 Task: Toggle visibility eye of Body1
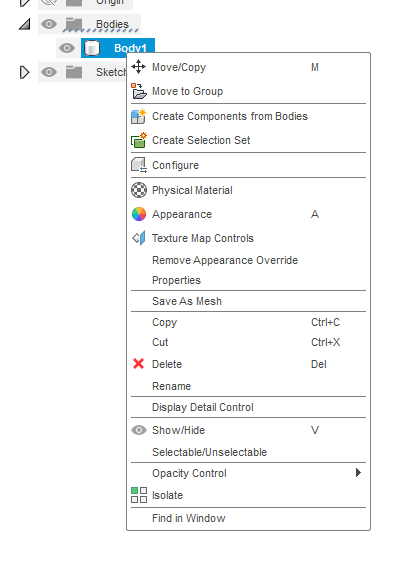pyautogui.click(x=67, y=48)
